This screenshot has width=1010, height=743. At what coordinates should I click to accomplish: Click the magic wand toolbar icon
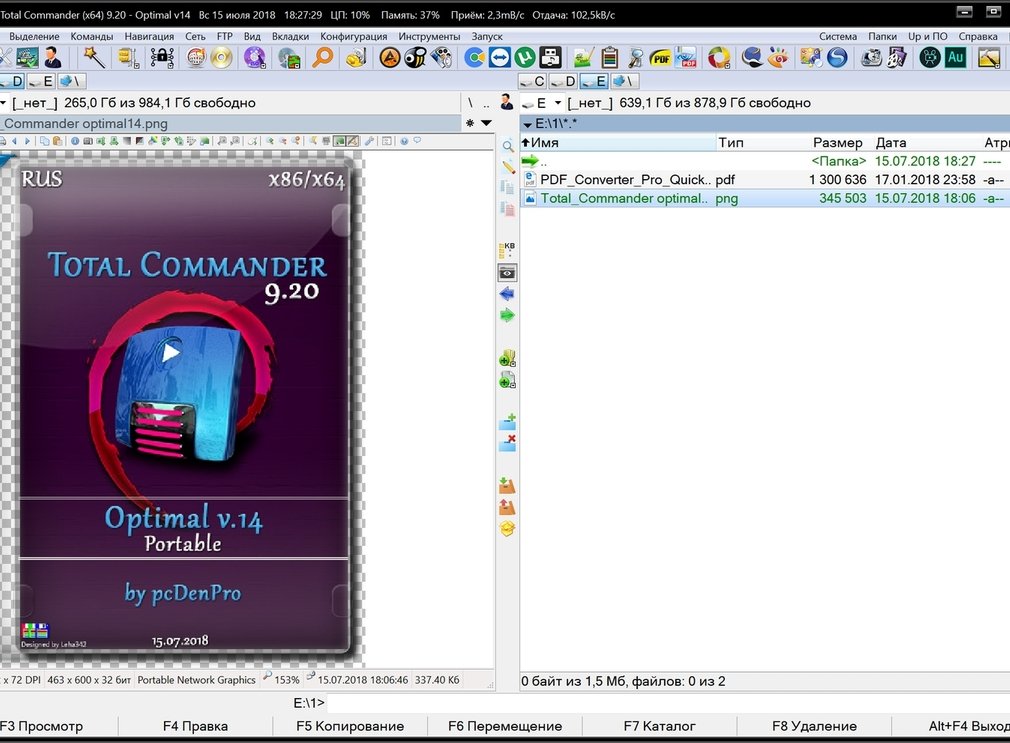(x=95, y=58)
